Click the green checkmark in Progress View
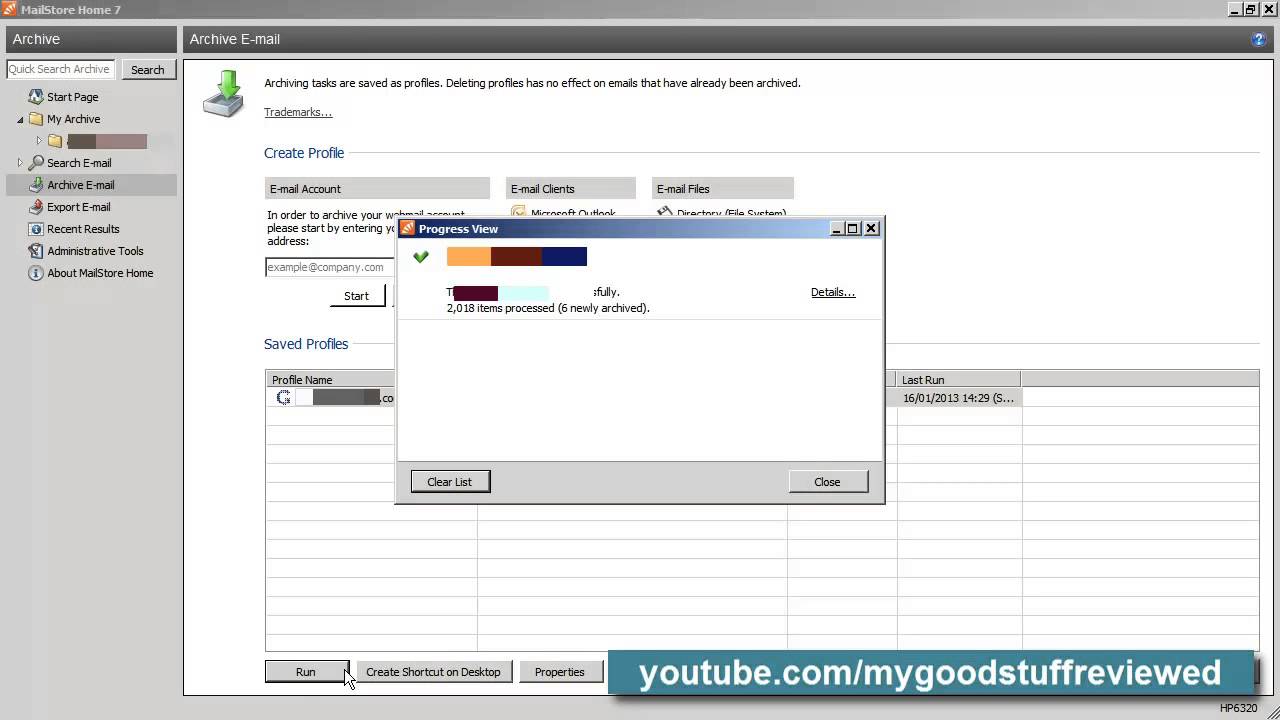The width and height of the screenshot is (1280, 720). 421,257
